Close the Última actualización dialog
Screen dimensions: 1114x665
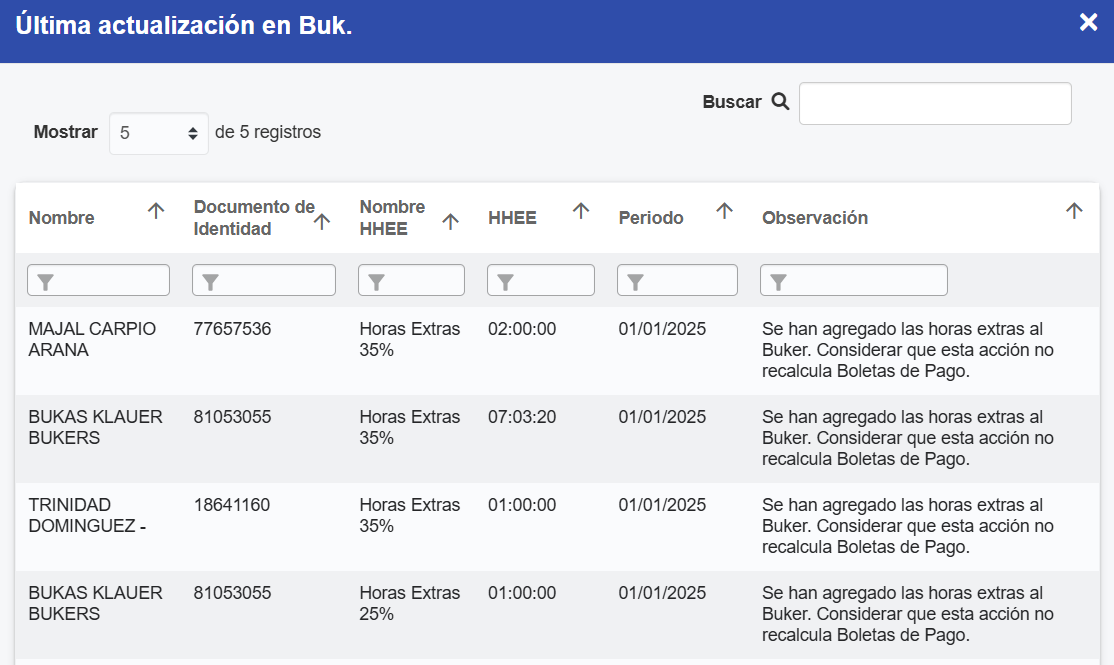1088,23
